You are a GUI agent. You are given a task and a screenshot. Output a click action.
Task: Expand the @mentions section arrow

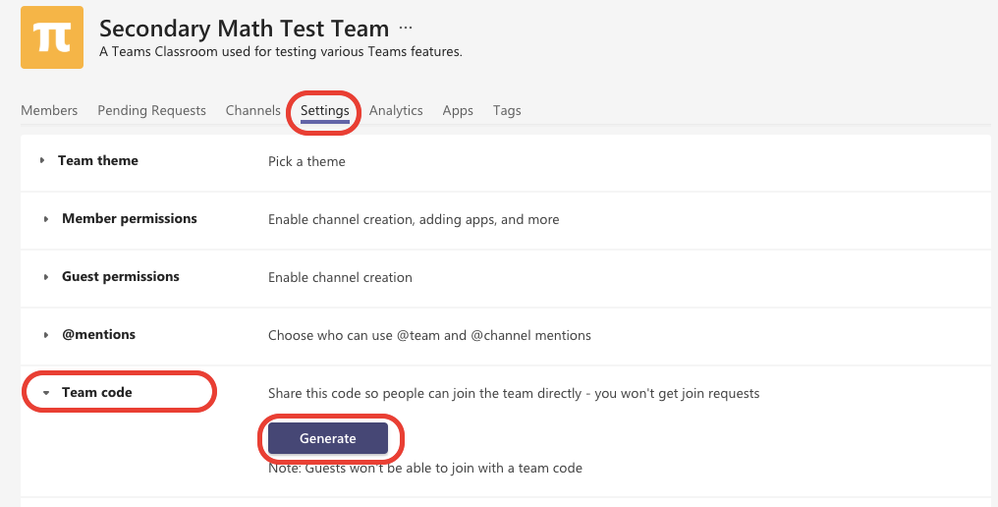[x=46, y=335]
